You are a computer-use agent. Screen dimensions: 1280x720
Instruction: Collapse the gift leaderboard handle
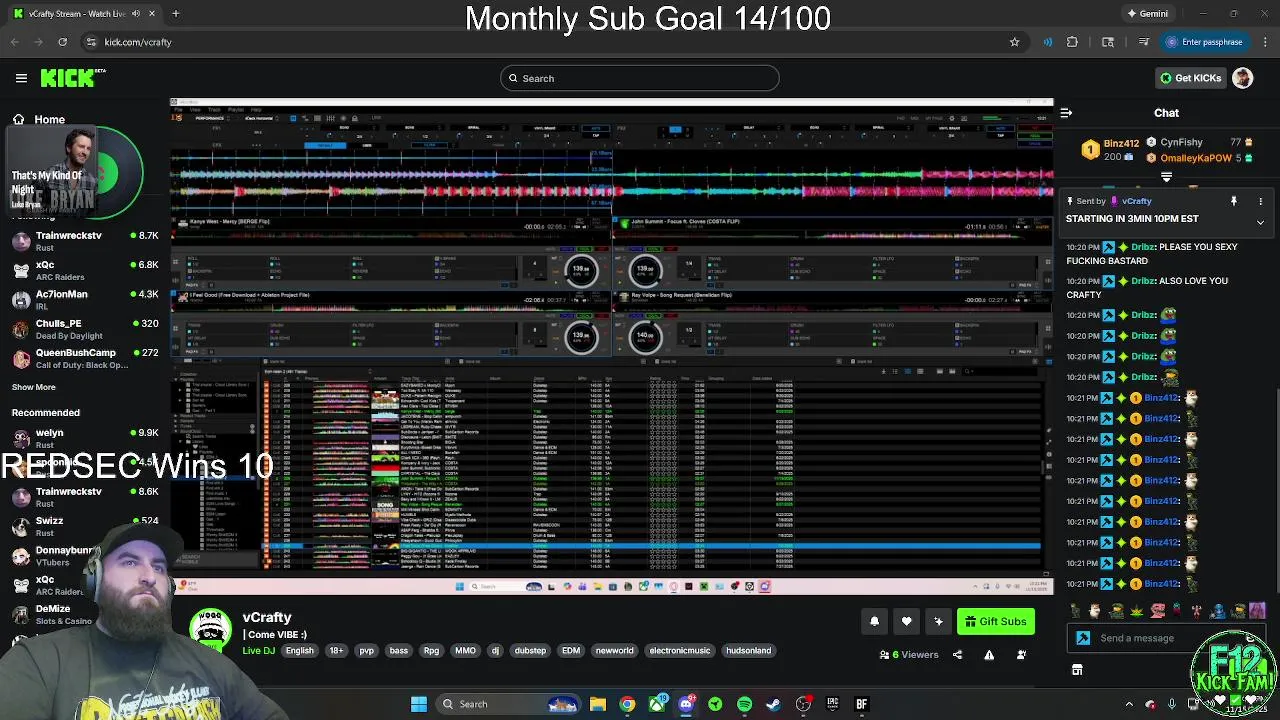point(1166,177)
